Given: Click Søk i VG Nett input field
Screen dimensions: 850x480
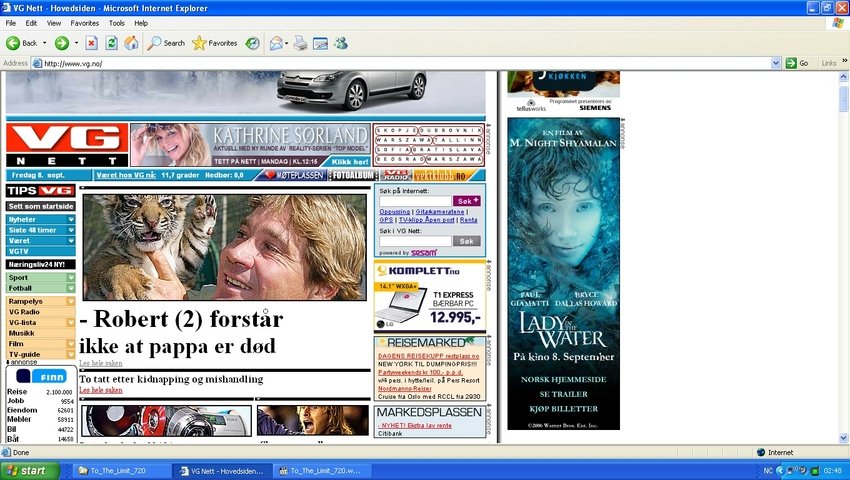Looking at the screenshot, I should pos(415,241).
